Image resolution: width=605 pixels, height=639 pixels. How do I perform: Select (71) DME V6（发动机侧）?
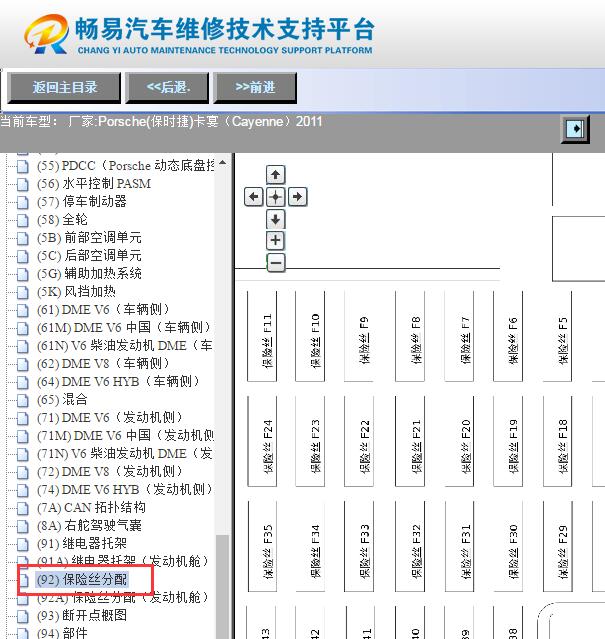click(110, 417)
